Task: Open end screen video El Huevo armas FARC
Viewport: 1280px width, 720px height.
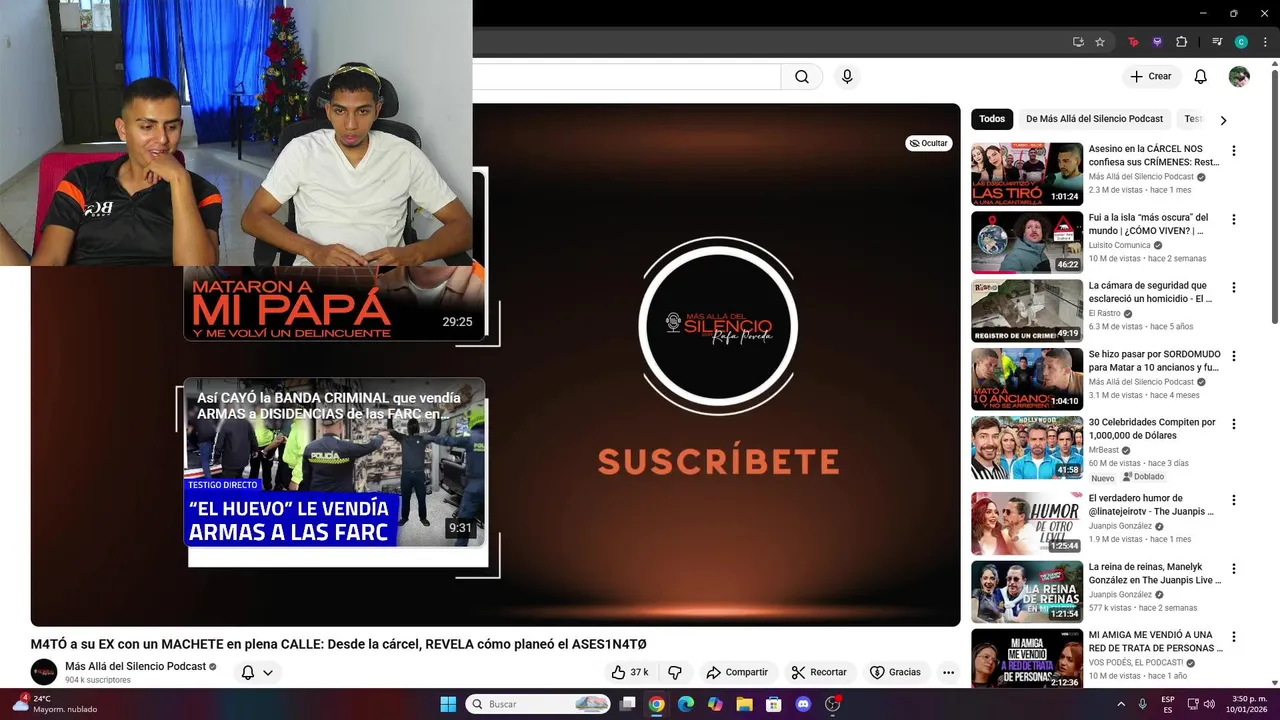Action: click(x=335, y=462)
